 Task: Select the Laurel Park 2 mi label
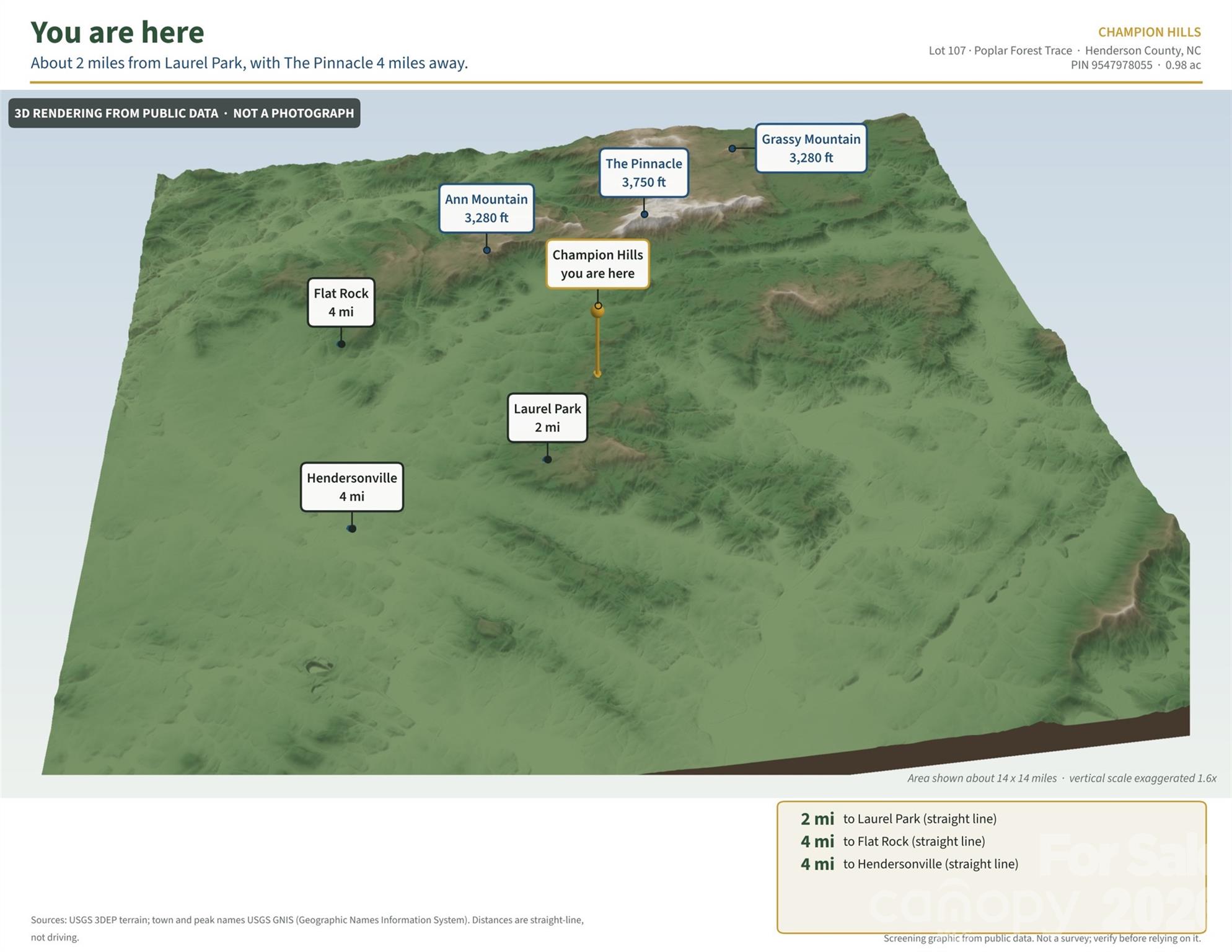click(x=547, y=418)
